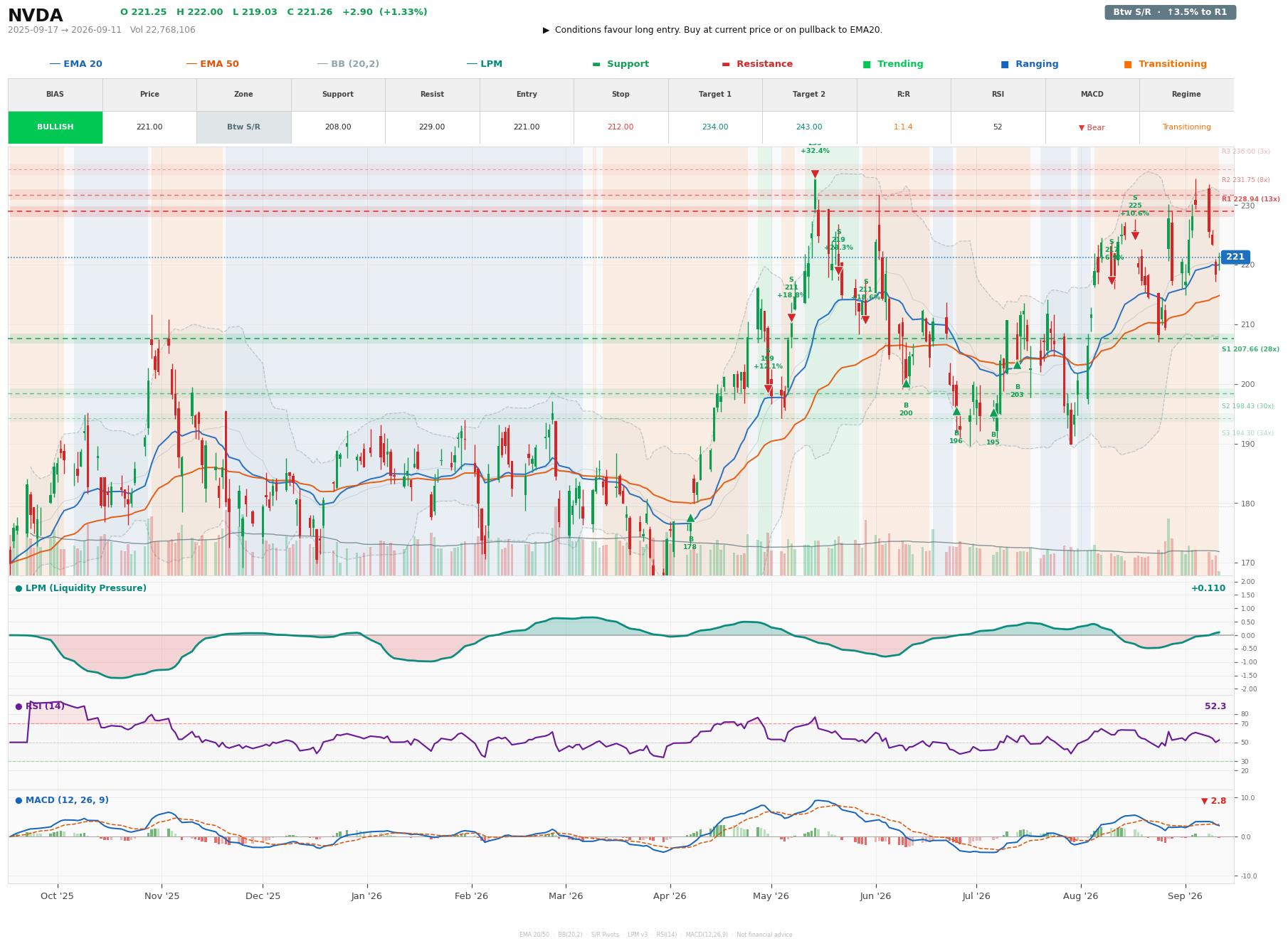Click the R1 228.94 (13x) resistance label
The image size is (1288, 946).
pos(1250,199)
